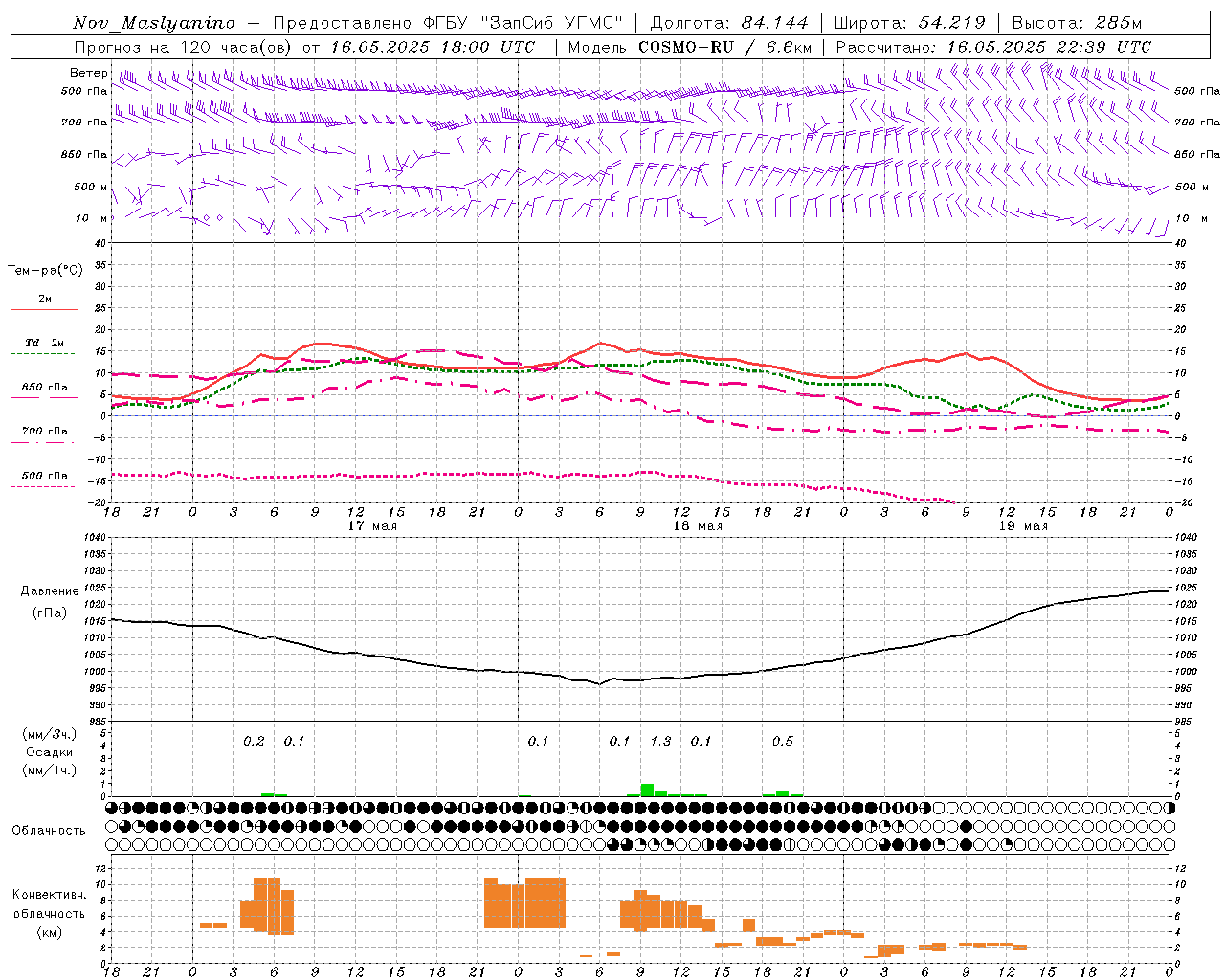Click the 0.5 precipitation amount value
The height and width of the screenshot is (980, 1225).
click(783, 741)
